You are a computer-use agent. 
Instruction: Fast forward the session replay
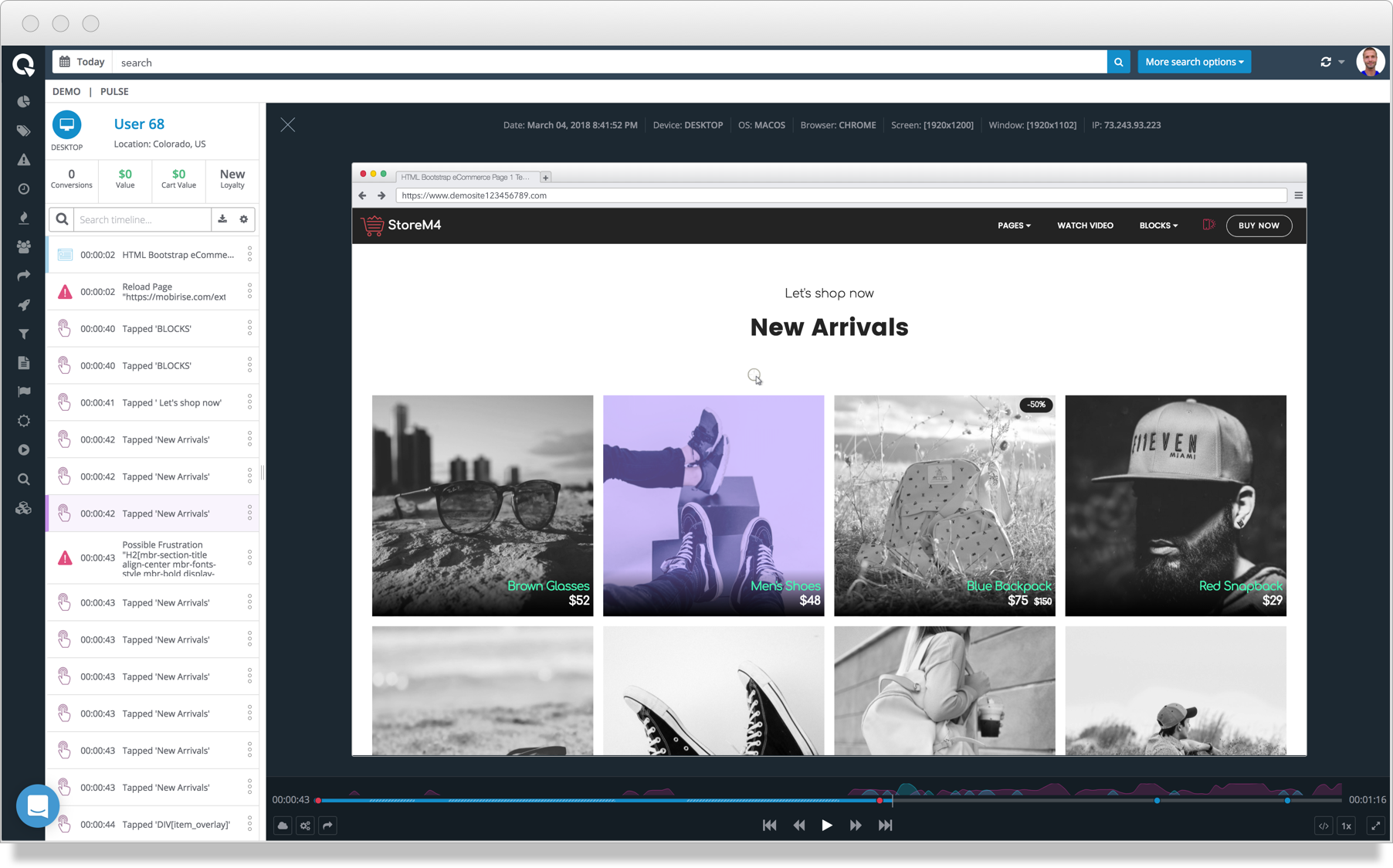coord(856,826)
